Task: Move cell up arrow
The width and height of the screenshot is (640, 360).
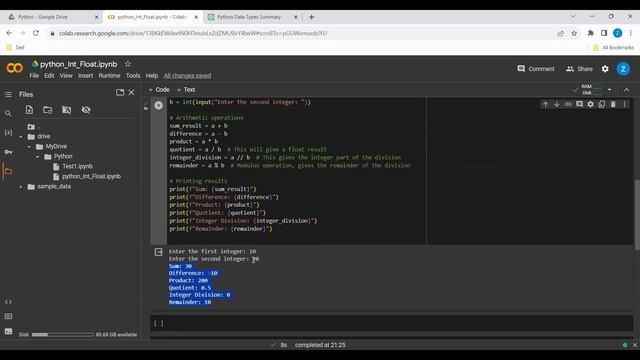Action: pyautogui.click(x=545, y=104)
